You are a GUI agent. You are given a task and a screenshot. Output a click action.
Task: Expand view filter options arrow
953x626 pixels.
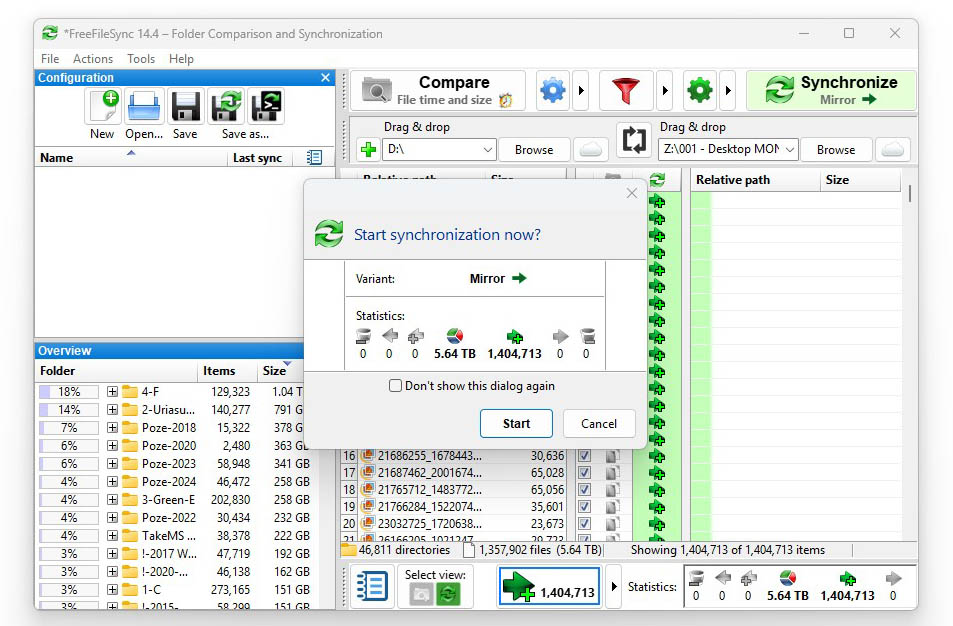tap(613, 586)
